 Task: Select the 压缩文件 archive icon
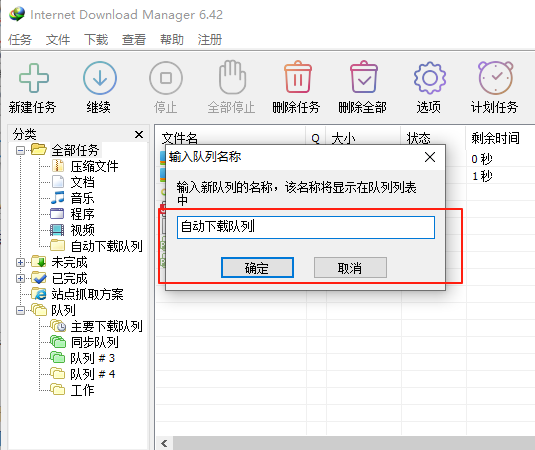[58, 166]
